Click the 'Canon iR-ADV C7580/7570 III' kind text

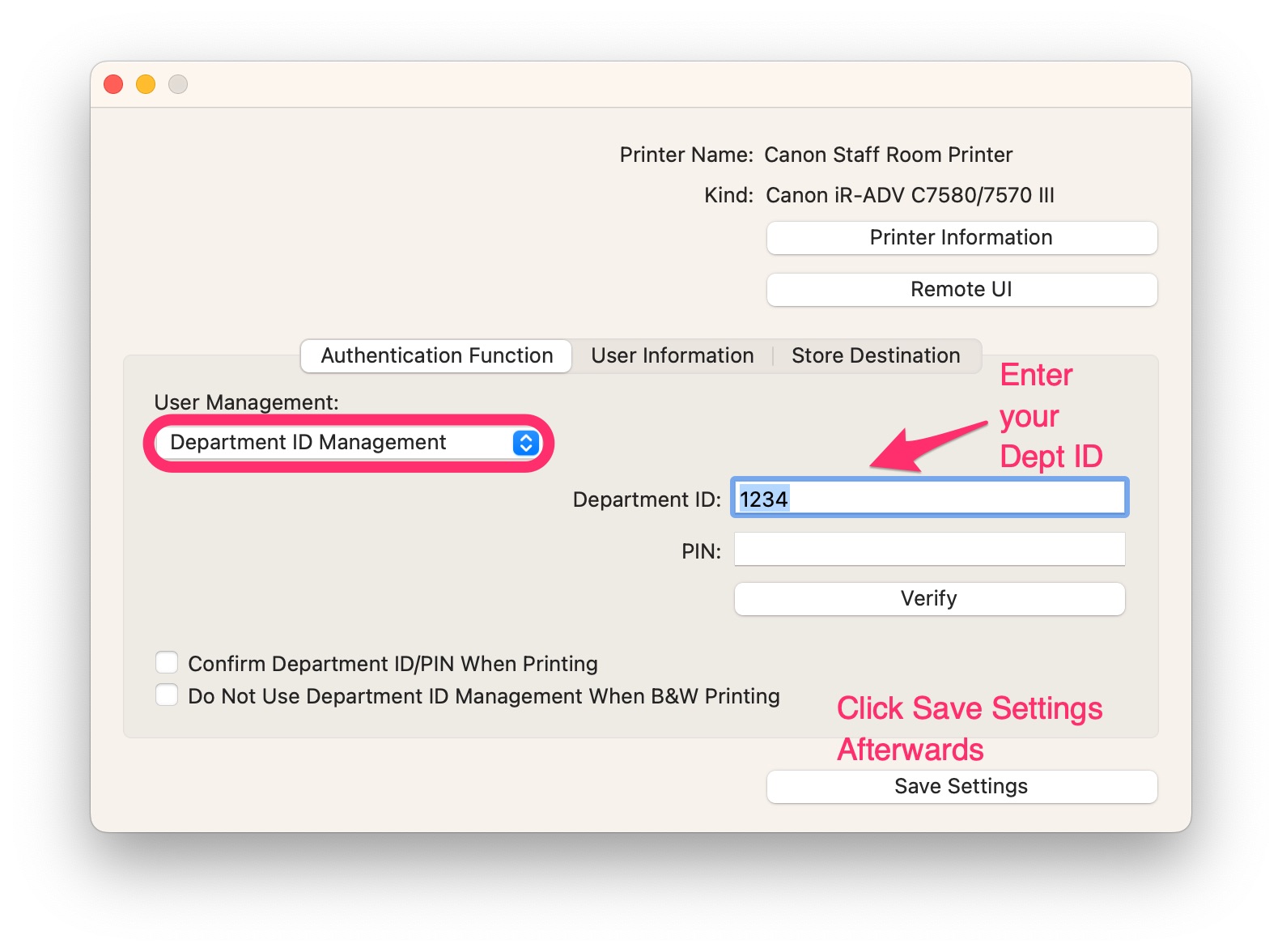(x=910, y=195)
